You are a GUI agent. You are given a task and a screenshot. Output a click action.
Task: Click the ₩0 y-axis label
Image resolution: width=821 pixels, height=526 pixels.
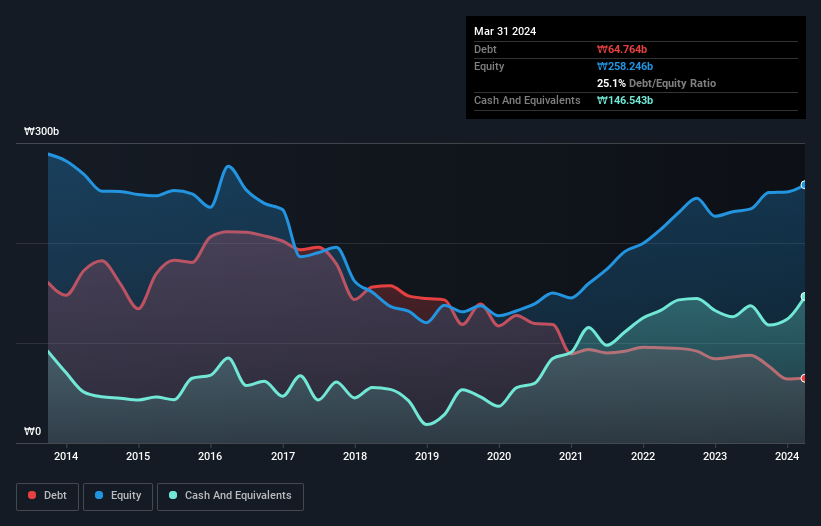[32, 431]
